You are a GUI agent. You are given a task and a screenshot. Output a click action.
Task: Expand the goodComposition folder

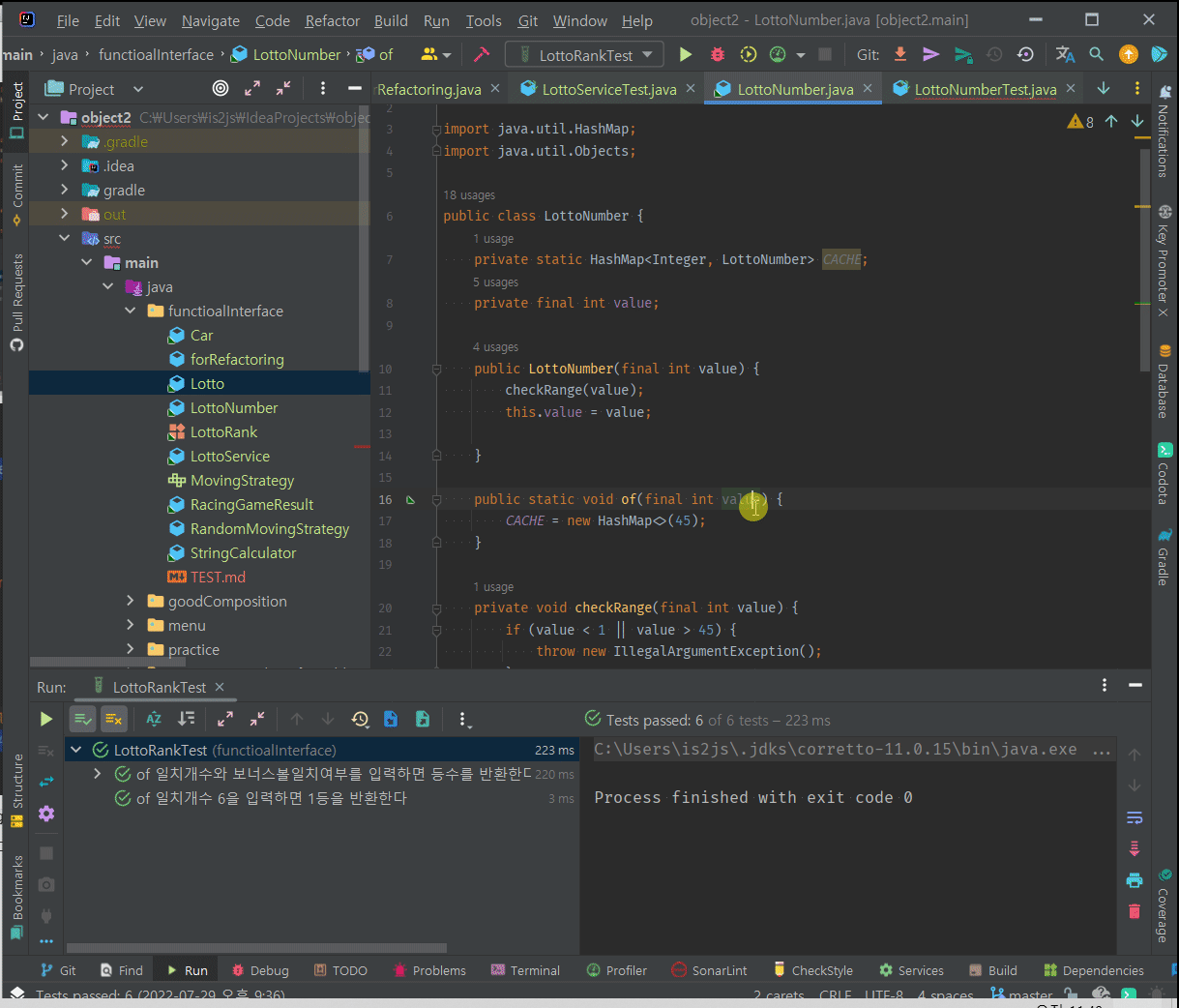pos(131,602)
